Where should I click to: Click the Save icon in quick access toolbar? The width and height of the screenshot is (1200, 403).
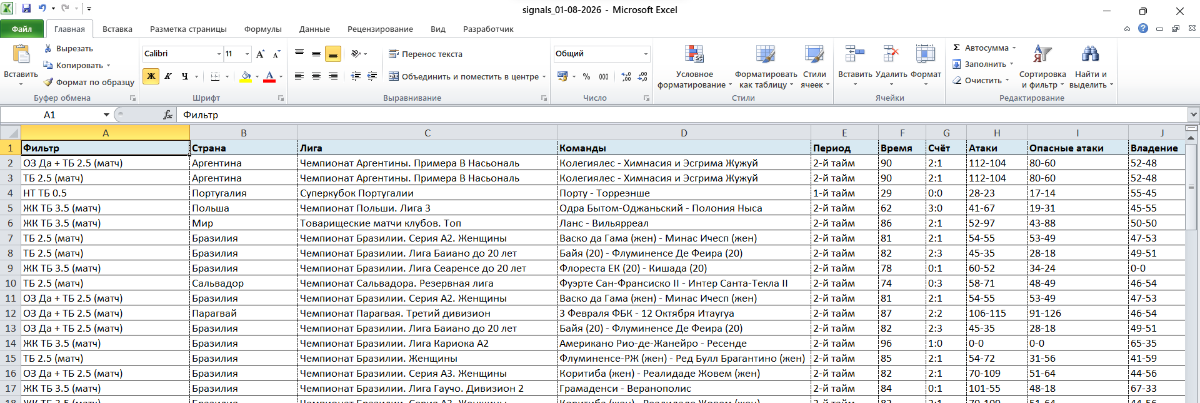[26, 9]
